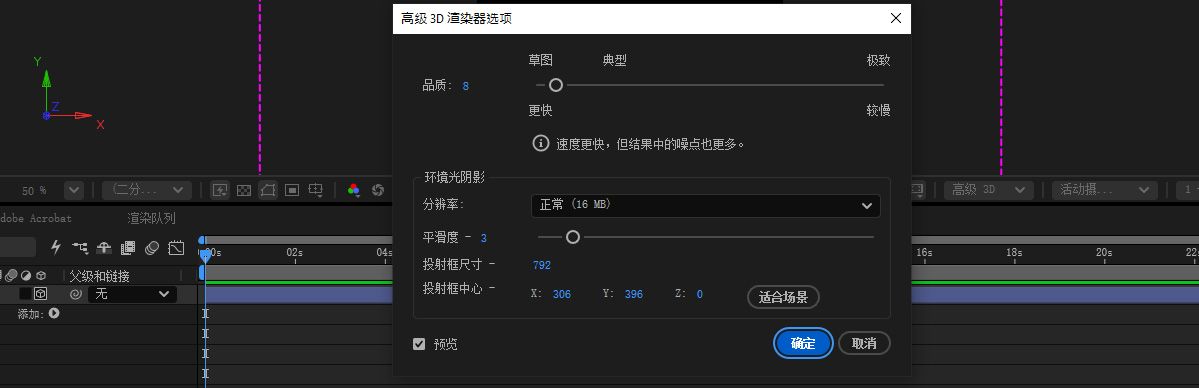Viewport: 1199px width, 388px height.
Task: Click the 20s mark on time ruler
Action: coord(1103,252)
